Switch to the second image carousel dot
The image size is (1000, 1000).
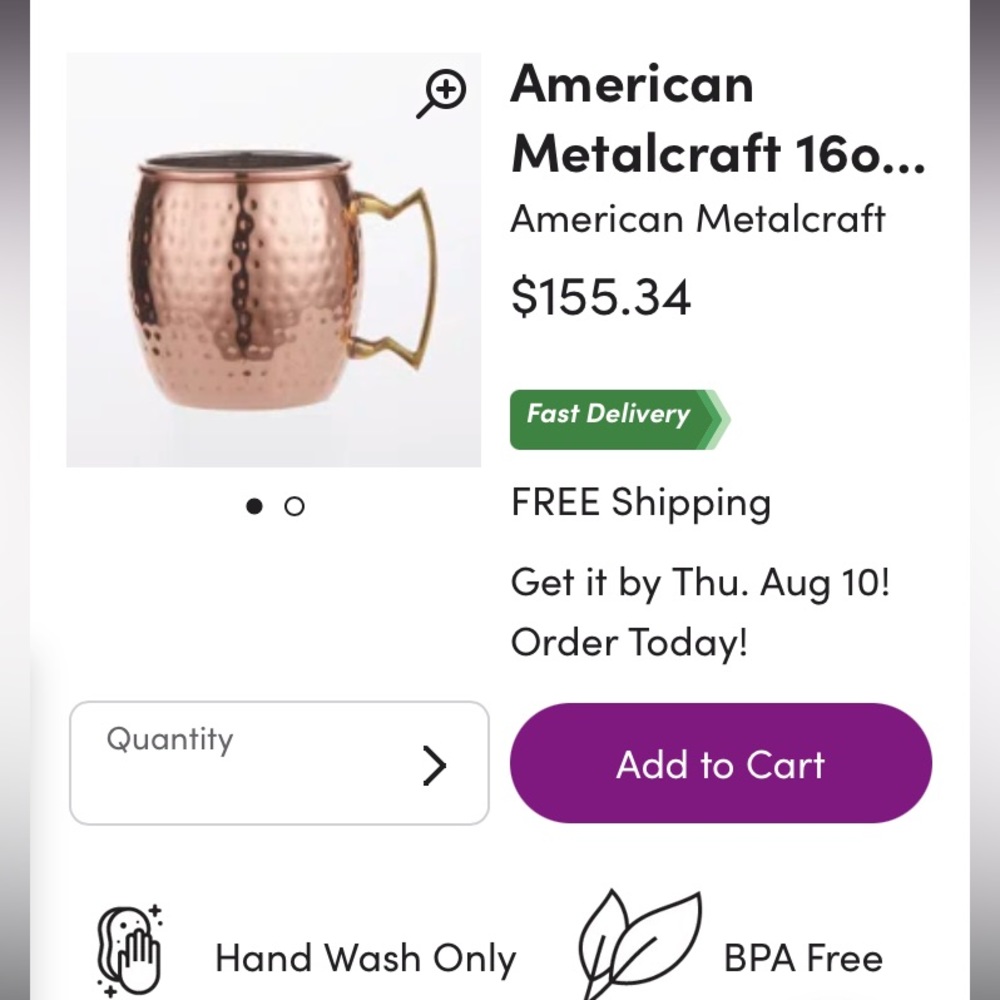point(294,507)
